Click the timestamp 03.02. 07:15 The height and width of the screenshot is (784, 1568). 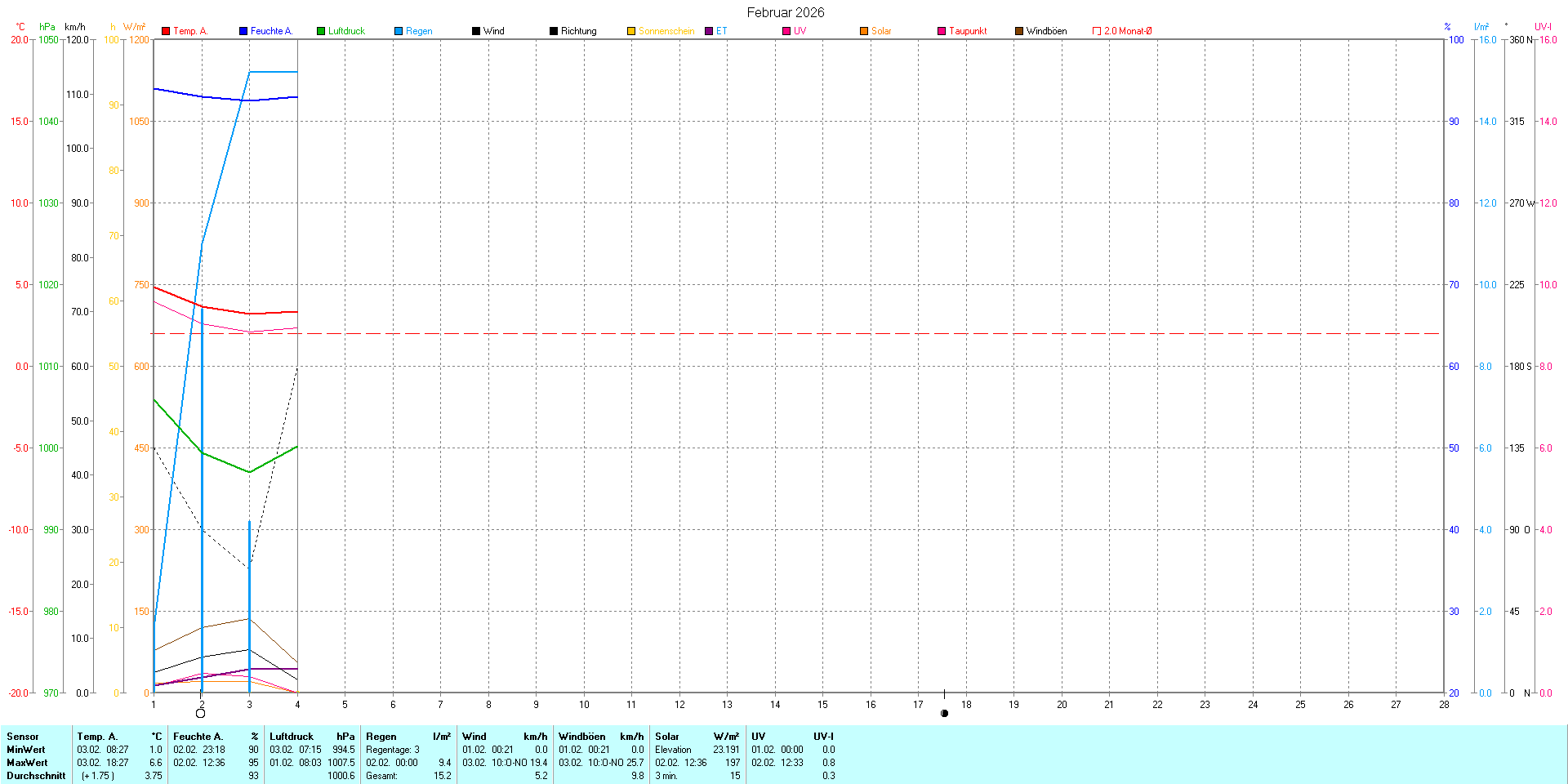coord(296,750)
